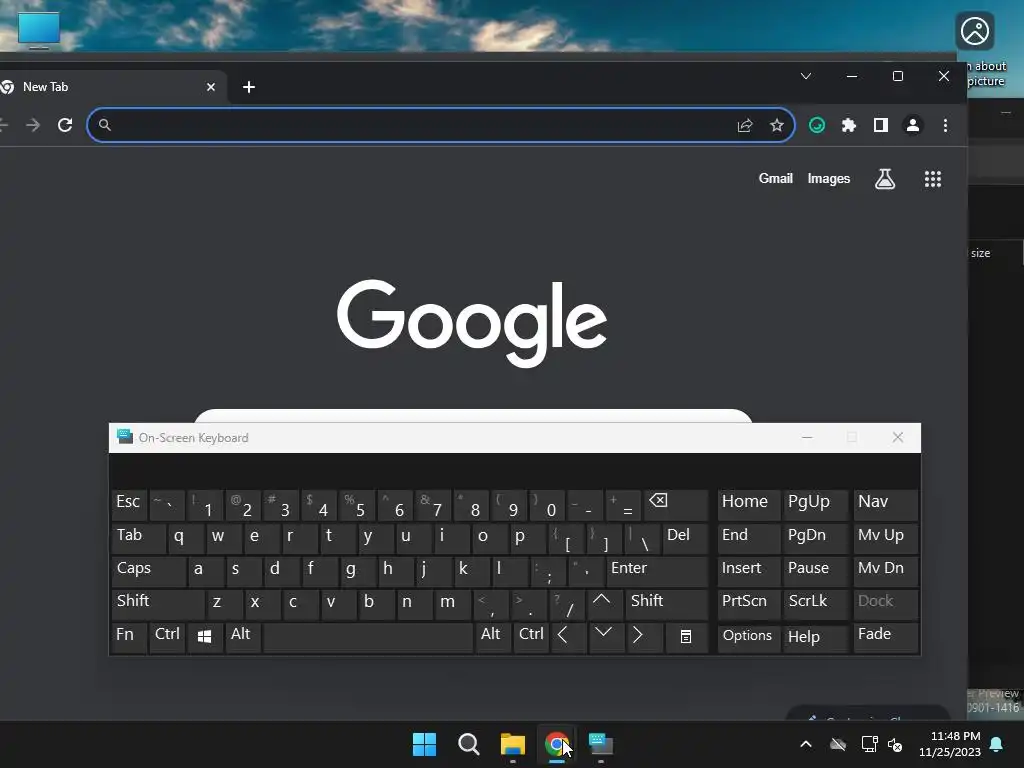Open the Windows Start menu
The width and height of the screenshot is (1024, 768).
tap(424, 744)
